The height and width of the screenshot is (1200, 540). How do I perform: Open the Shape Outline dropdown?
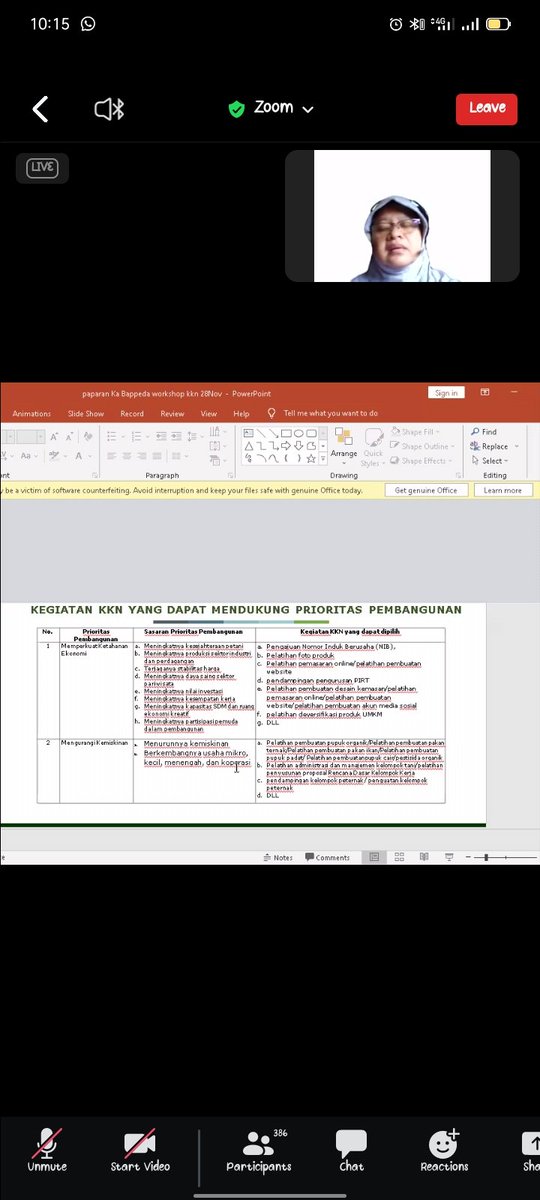coord(421,446)
